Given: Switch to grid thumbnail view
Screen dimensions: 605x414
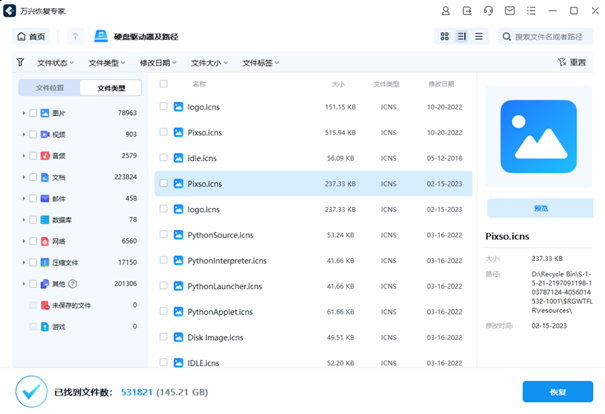Looking at the screenshot, I should (445, 37).
